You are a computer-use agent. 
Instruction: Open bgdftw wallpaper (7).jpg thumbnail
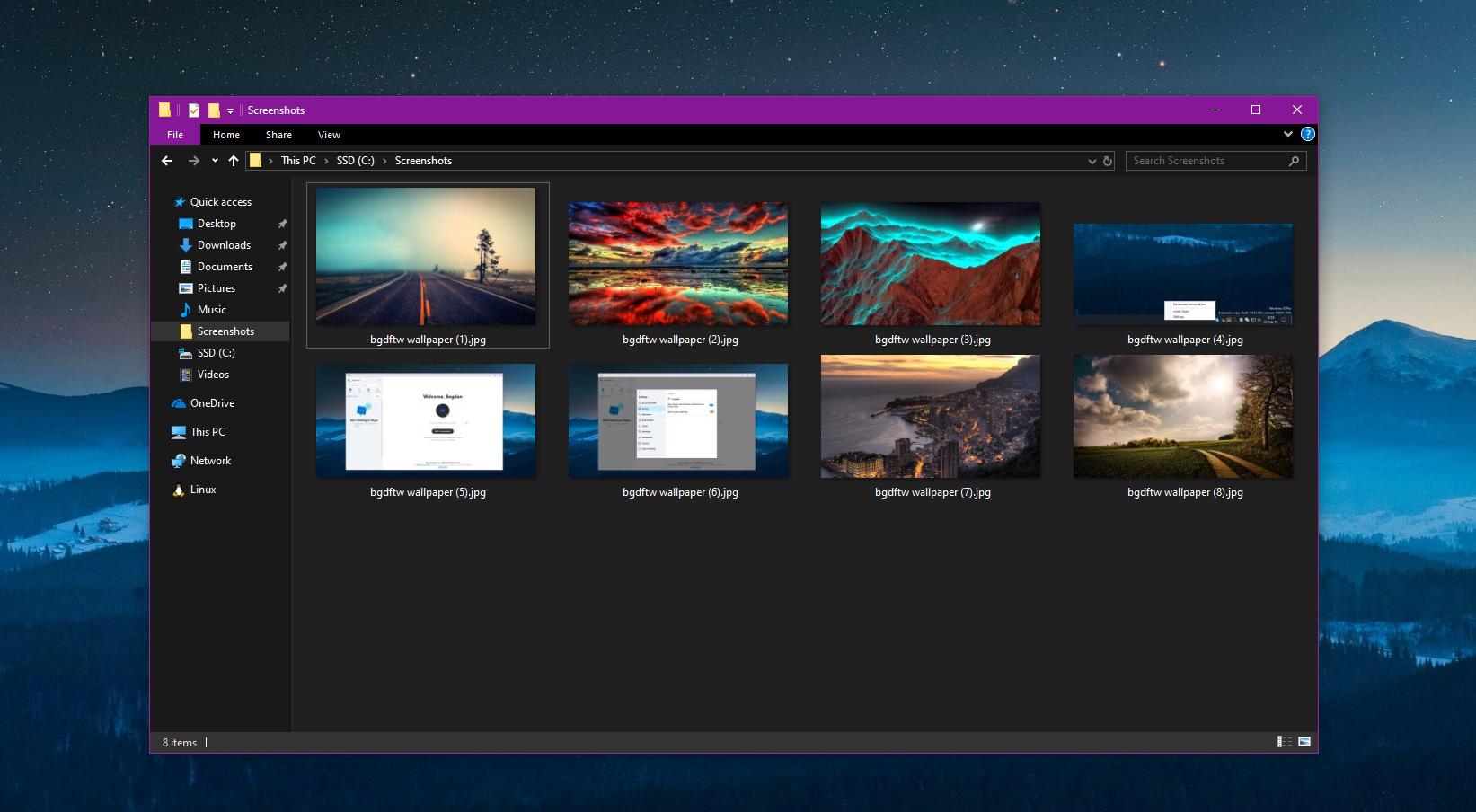coord(930,416)
